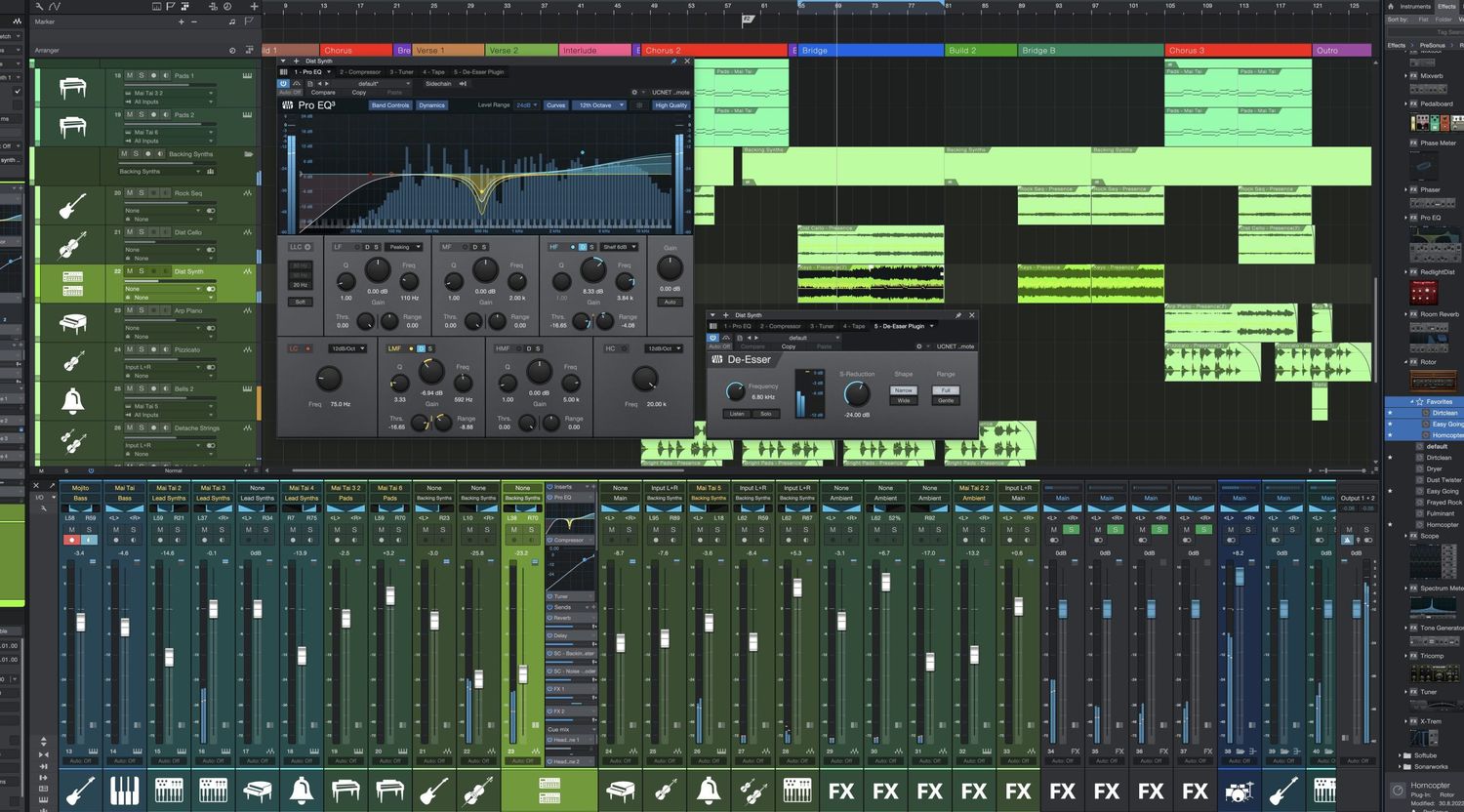Mute the Mojito Bass mixer channel
This screenshot has height=812, width=1464.
coord(71,530)
